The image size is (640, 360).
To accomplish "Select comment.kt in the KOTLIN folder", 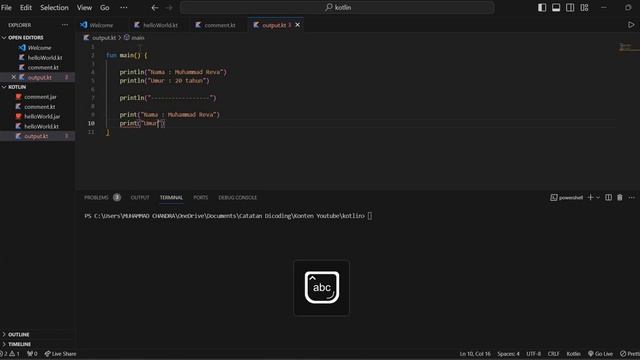I will [x=39, y=107].
